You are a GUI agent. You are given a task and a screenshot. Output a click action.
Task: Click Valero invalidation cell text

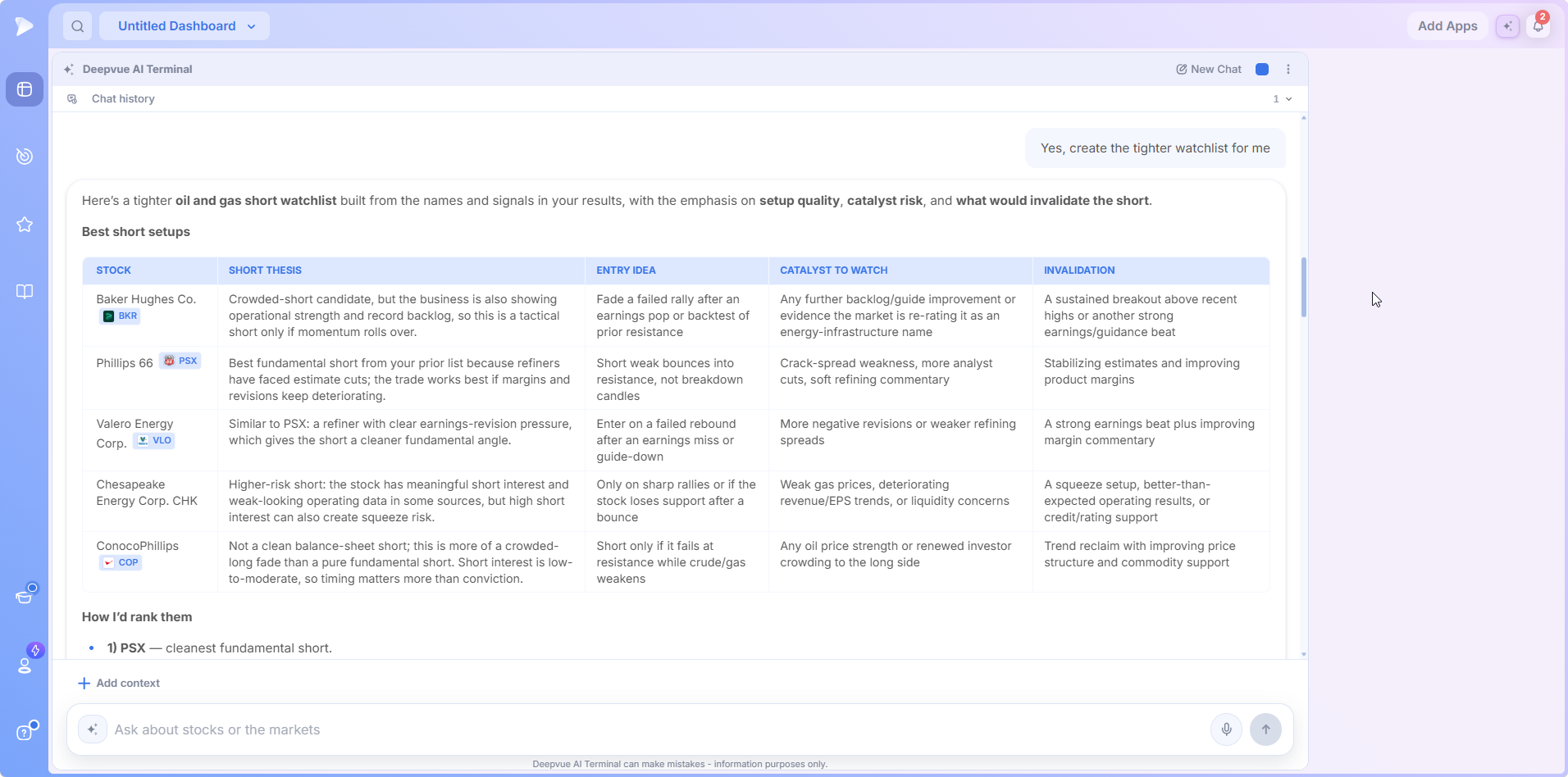click(1149, 432)
